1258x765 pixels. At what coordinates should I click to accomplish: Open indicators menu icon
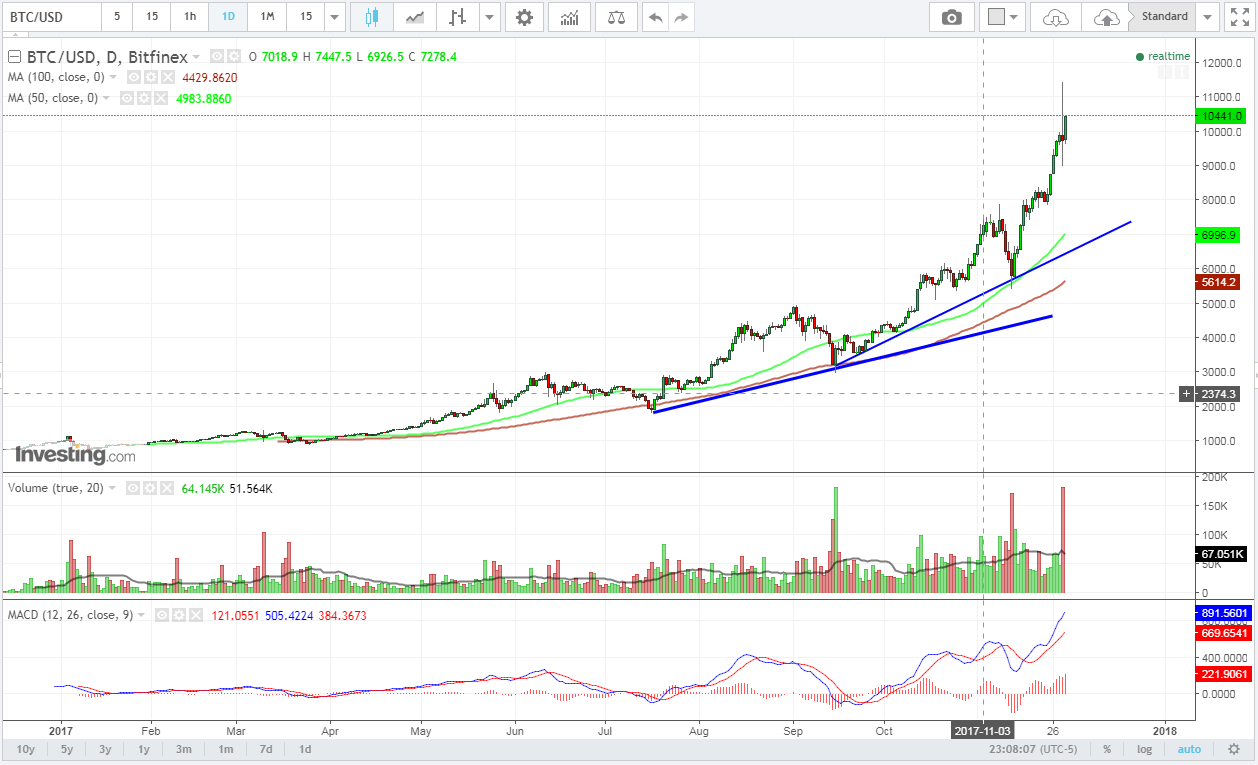pos(569,17)
